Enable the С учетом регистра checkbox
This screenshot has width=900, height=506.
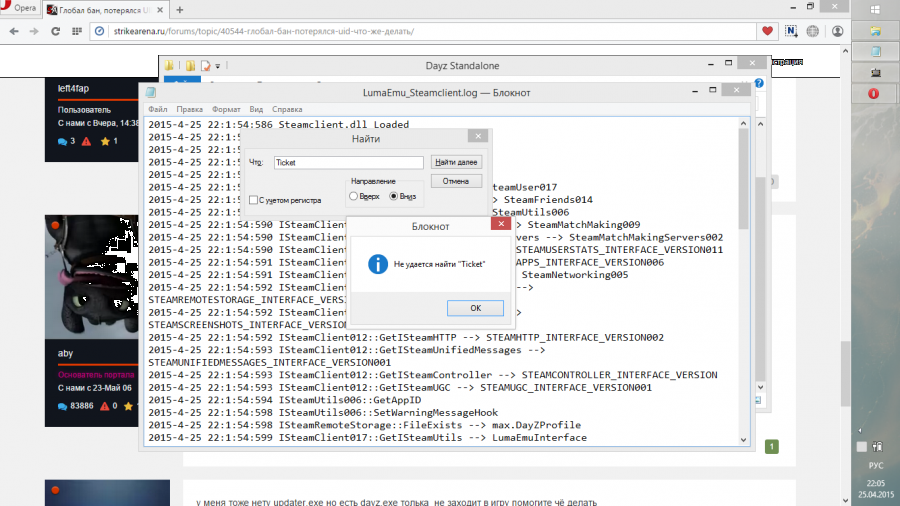(253, 200)
